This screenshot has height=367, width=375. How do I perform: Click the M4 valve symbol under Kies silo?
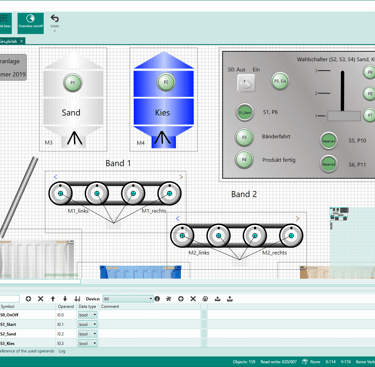pos(162,138)
